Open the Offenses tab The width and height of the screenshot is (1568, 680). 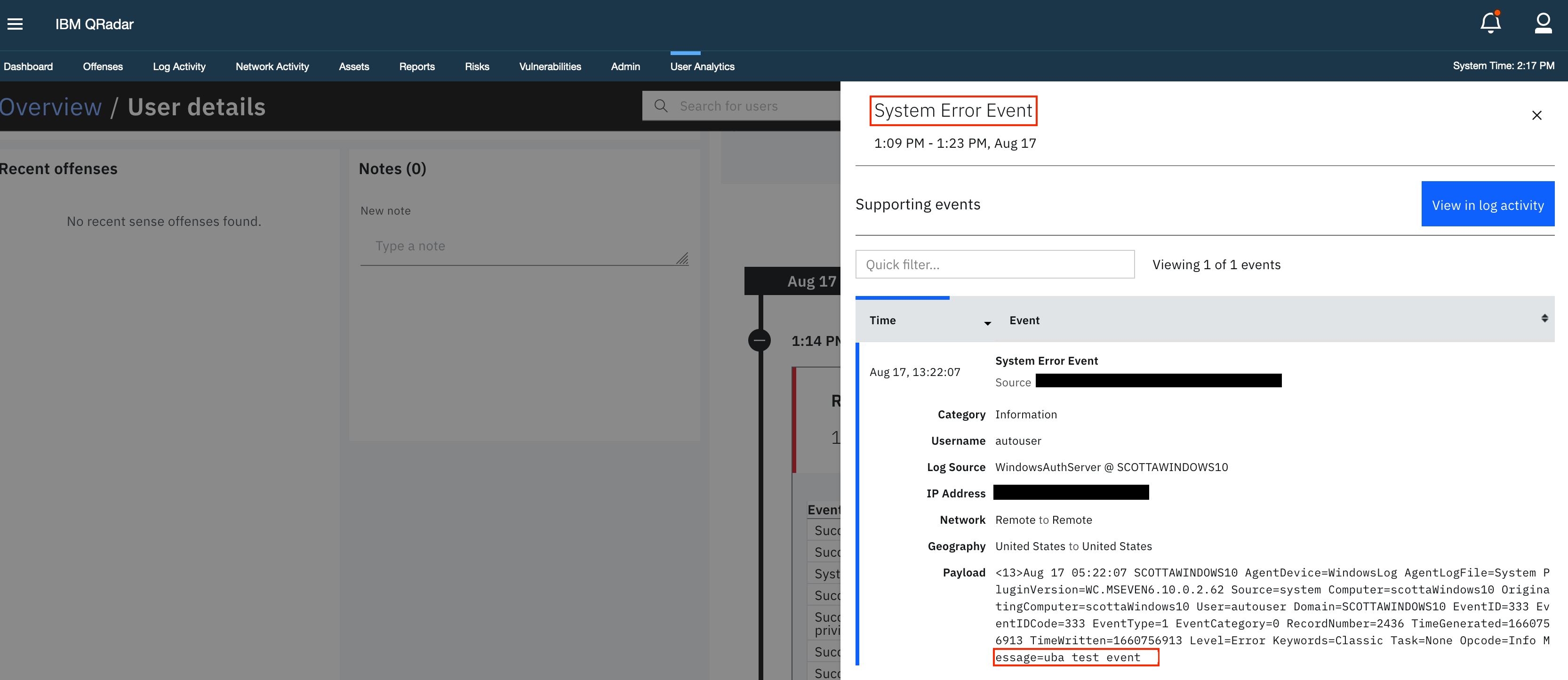click(x=102, y=66)
